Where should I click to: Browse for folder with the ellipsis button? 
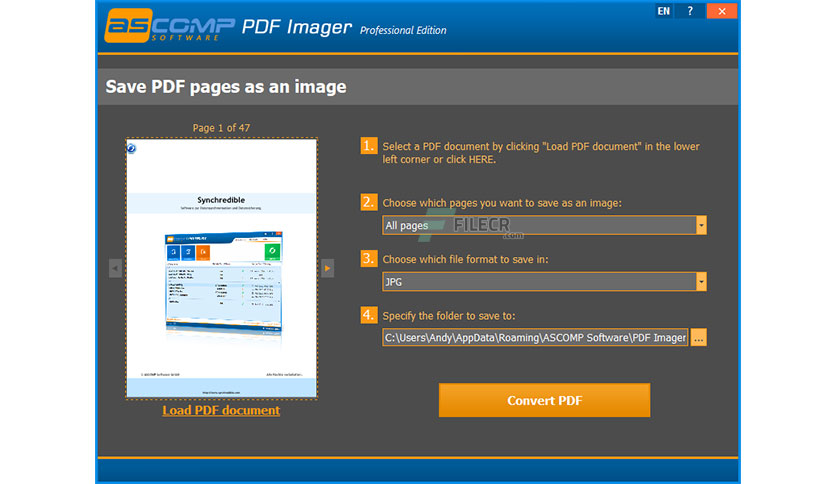(698, 337)
